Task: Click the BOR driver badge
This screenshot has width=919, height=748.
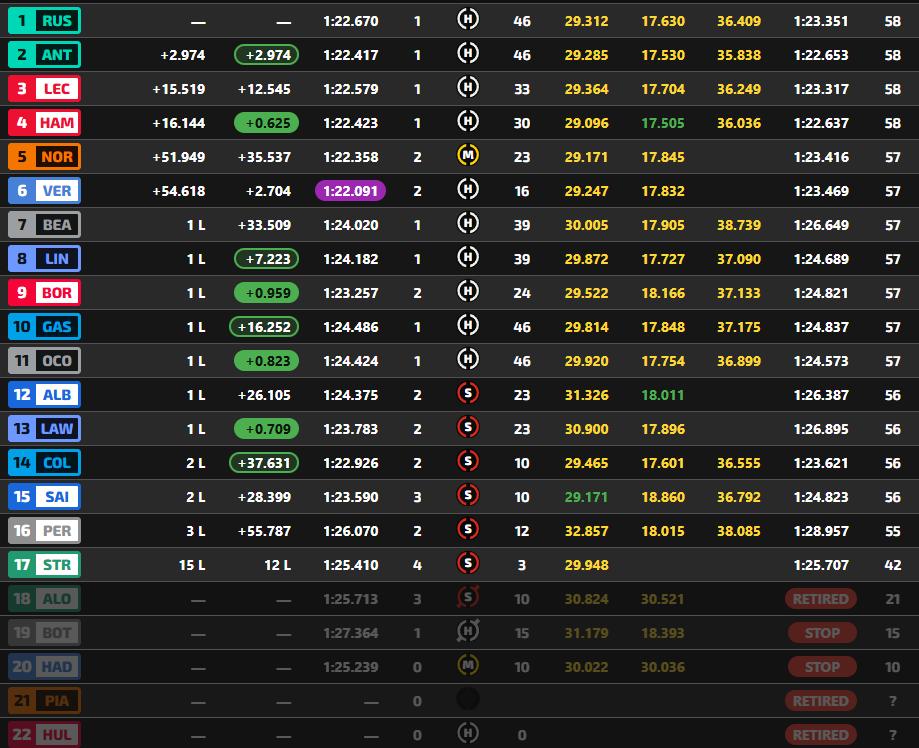Action: pyautogui.click(x=45, y=293)
